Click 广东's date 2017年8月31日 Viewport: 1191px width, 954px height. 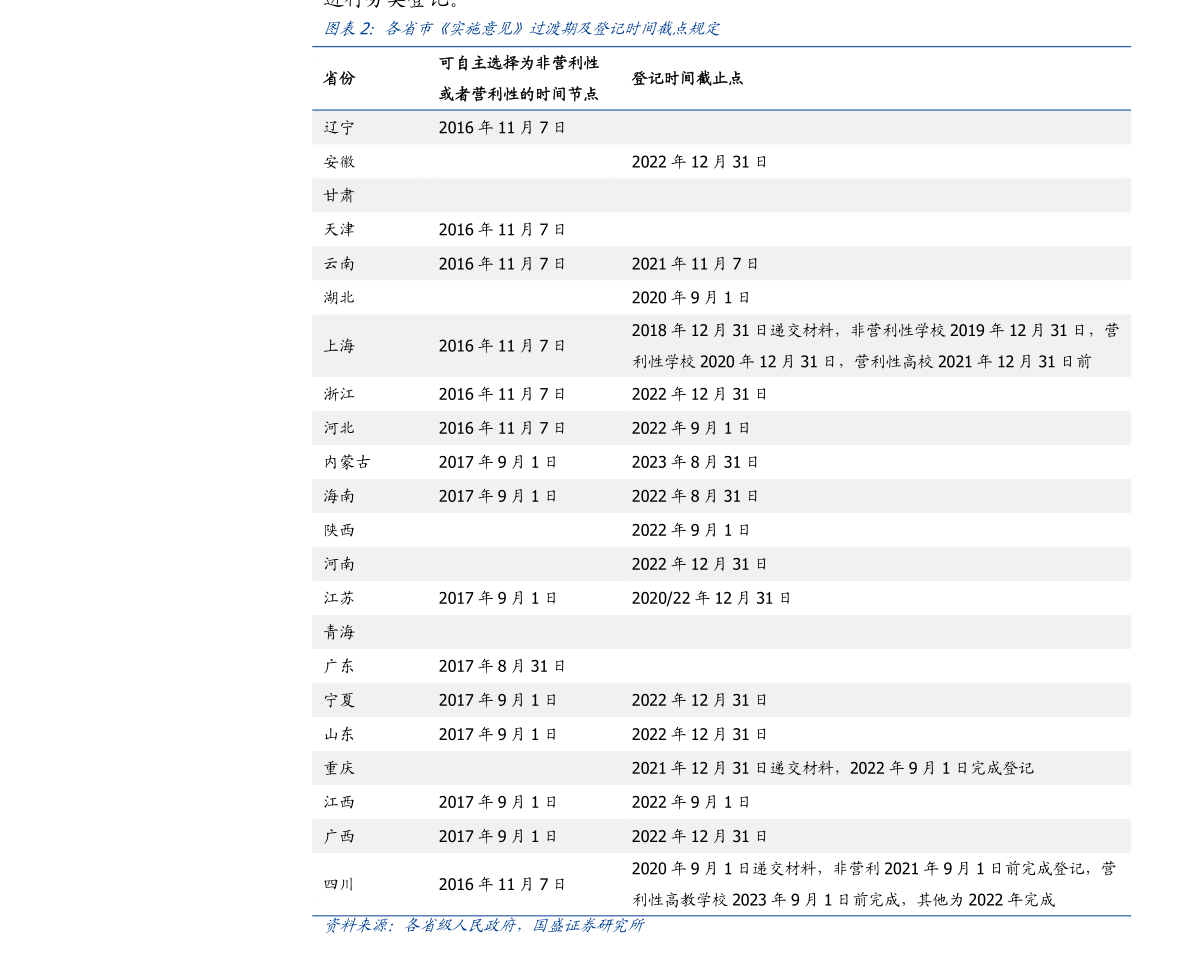(502, 666)
